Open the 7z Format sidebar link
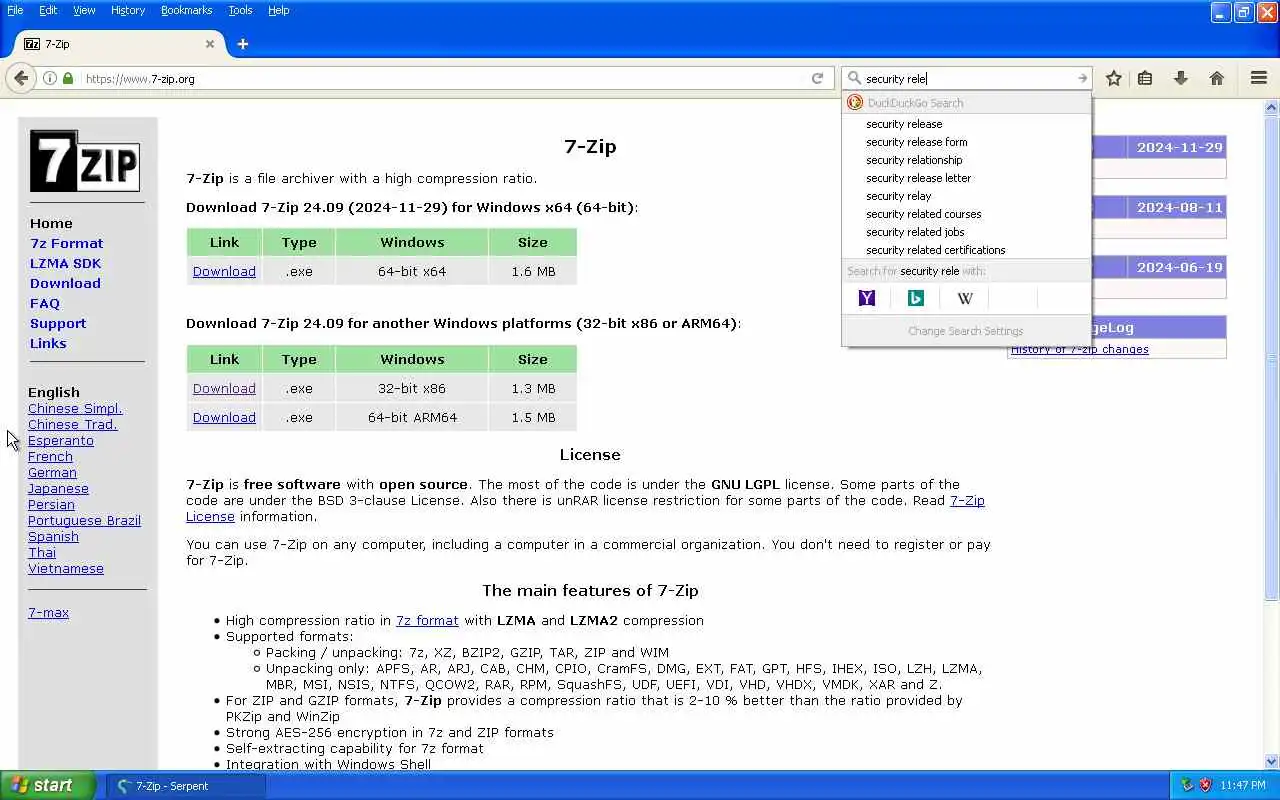 click(66, 243)
